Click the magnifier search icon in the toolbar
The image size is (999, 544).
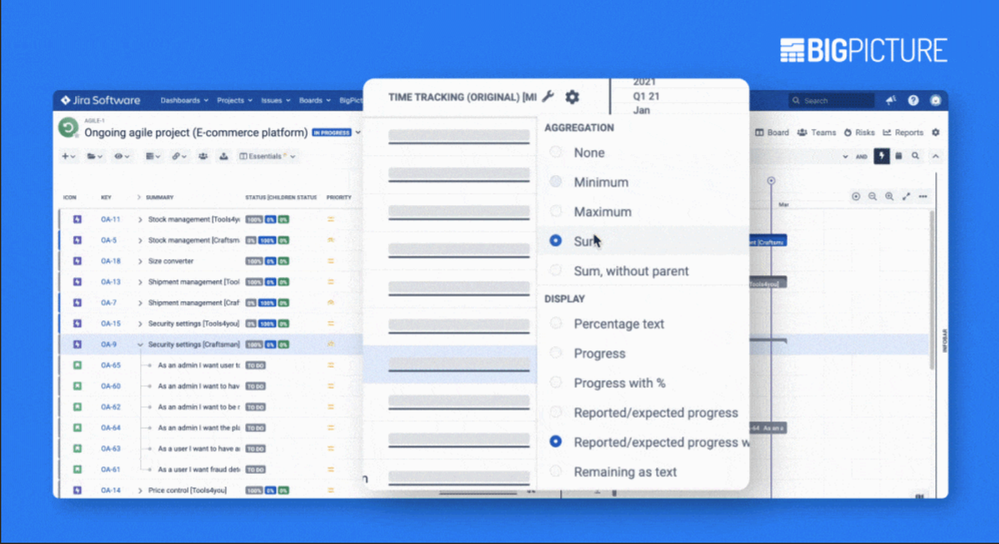click(916, 156)
